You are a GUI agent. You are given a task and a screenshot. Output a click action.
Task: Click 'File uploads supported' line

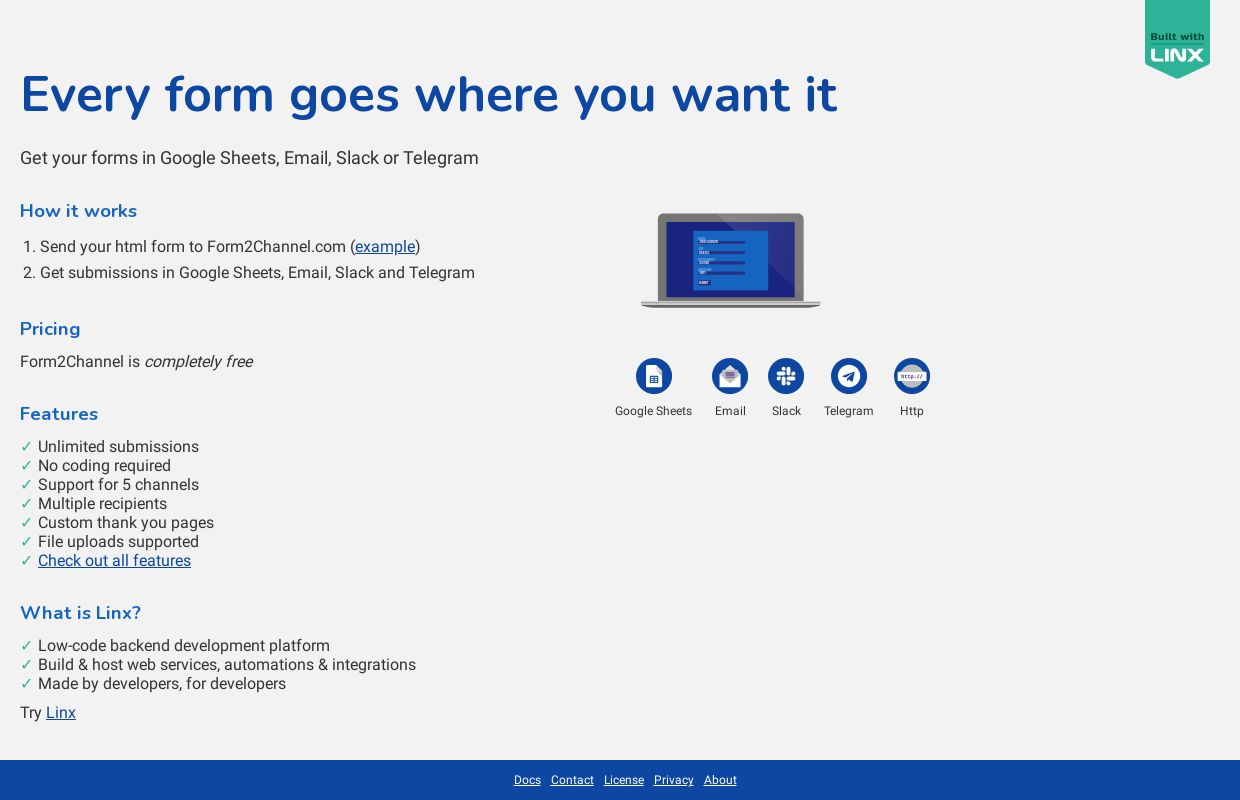(x=118, y=542)
